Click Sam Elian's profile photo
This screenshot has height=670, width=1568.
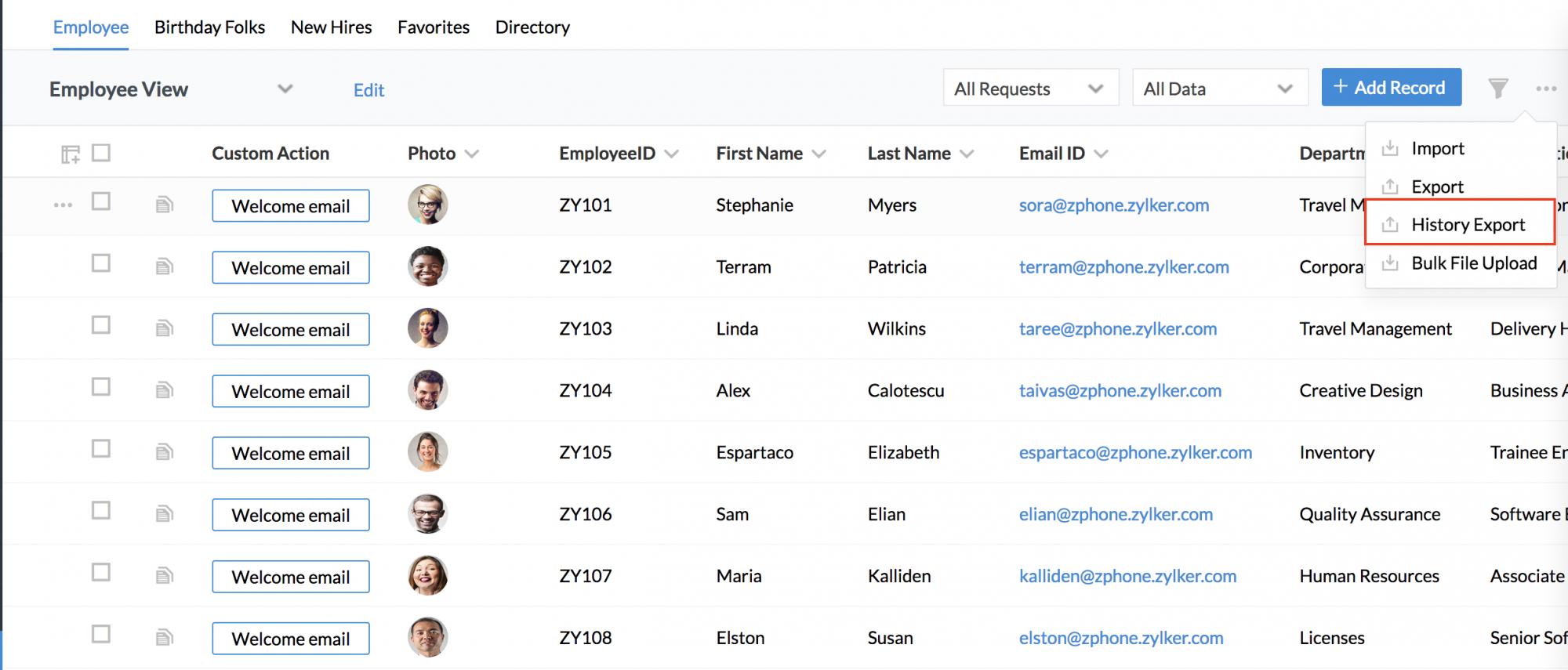pyautogui.click(x=428, y=514)
